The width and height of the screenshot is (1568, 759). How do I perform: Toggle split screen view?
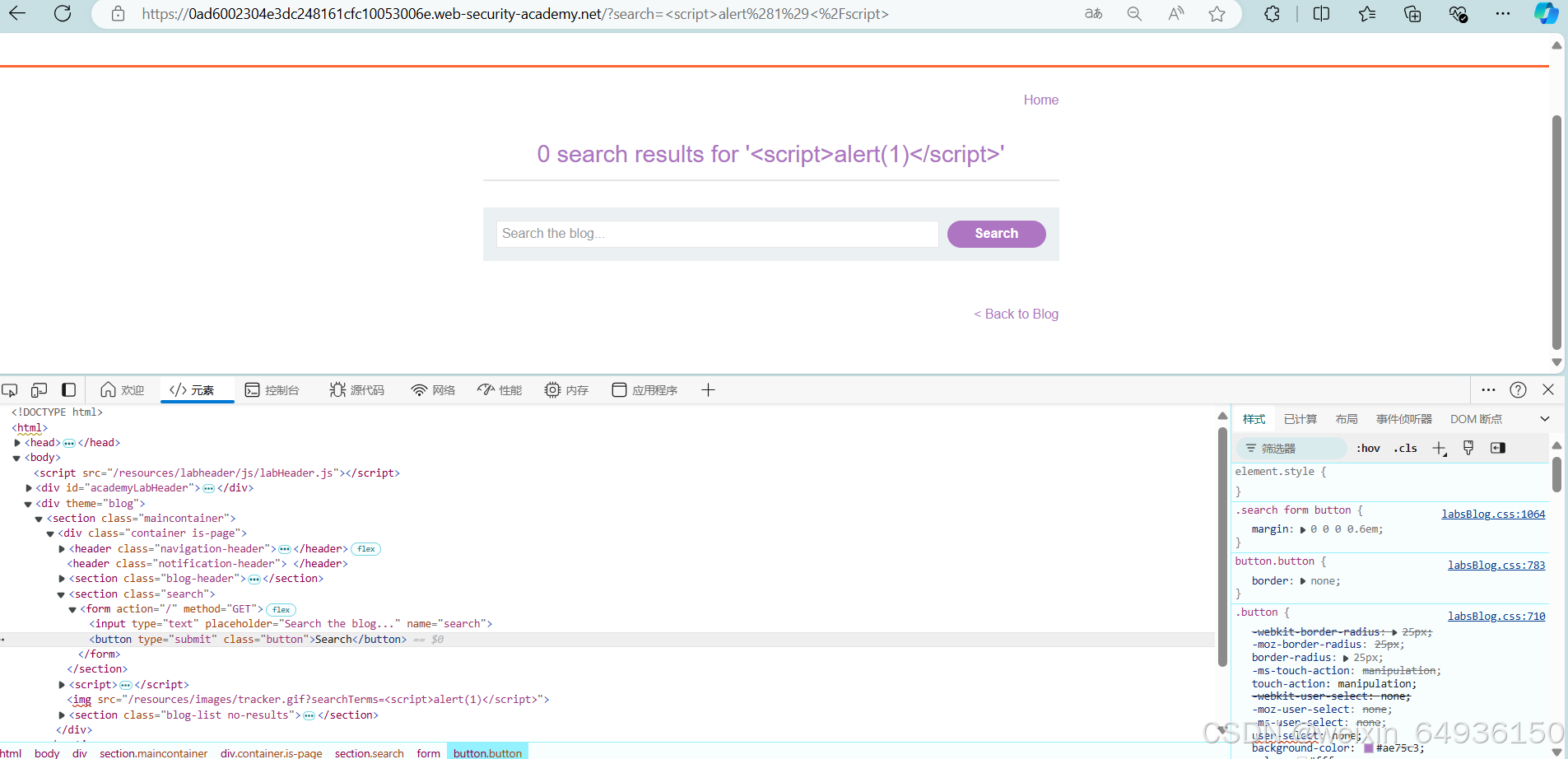click(1321, 13)
